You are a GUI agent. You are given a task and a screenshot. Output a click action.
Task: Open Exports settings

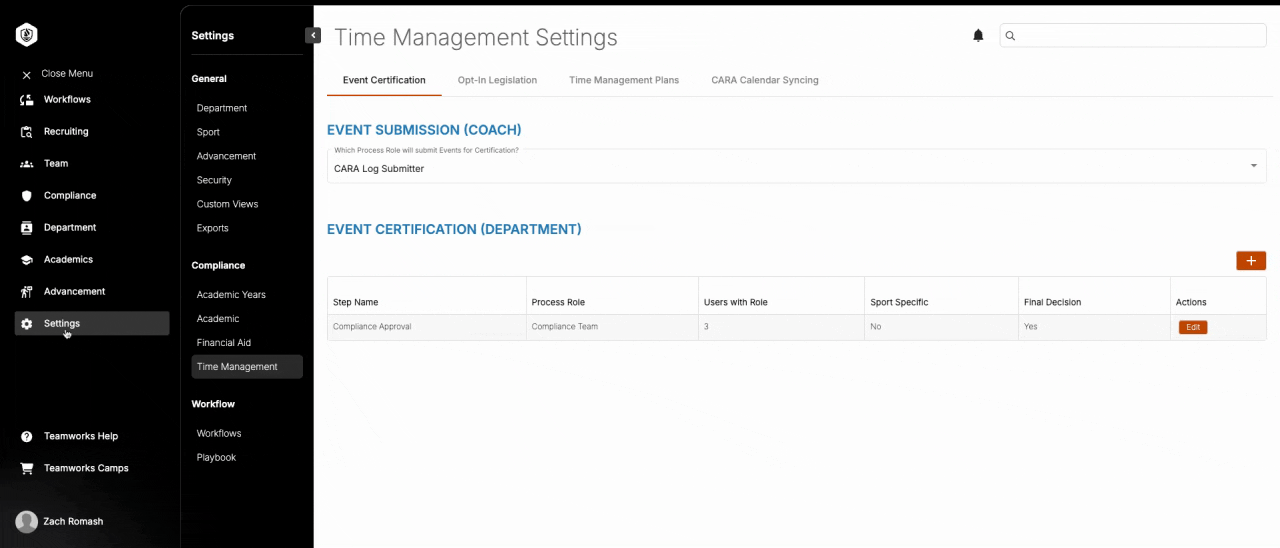212,228
